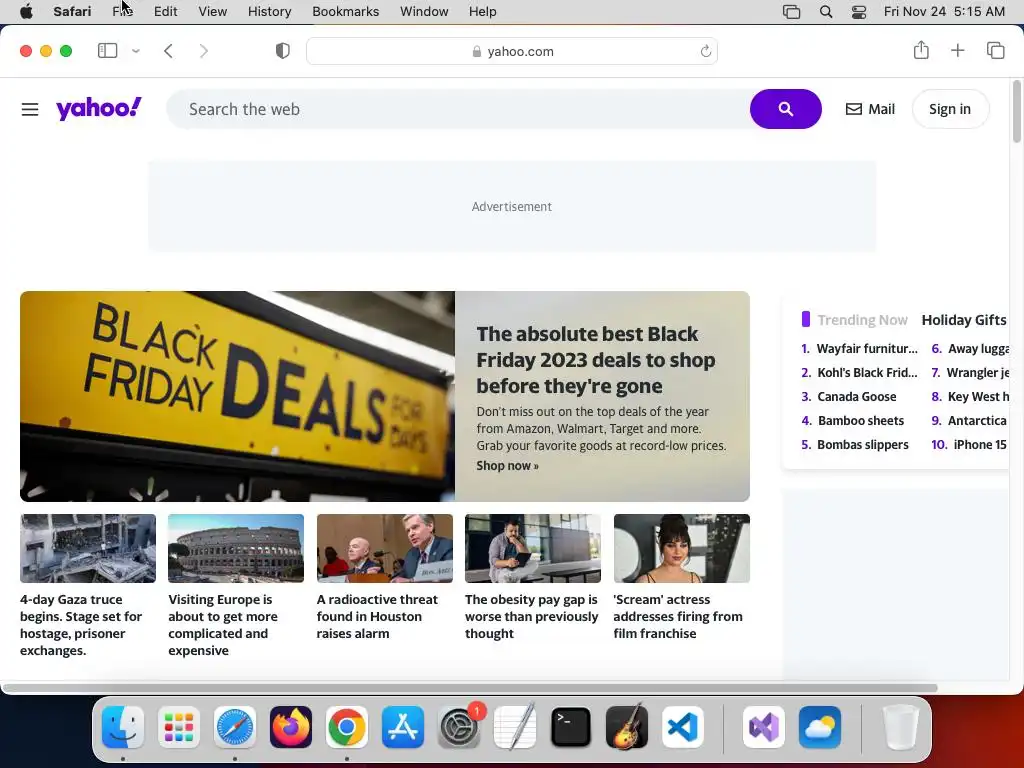Open the 'Scream' actress article headline

[x=678, y=616]
